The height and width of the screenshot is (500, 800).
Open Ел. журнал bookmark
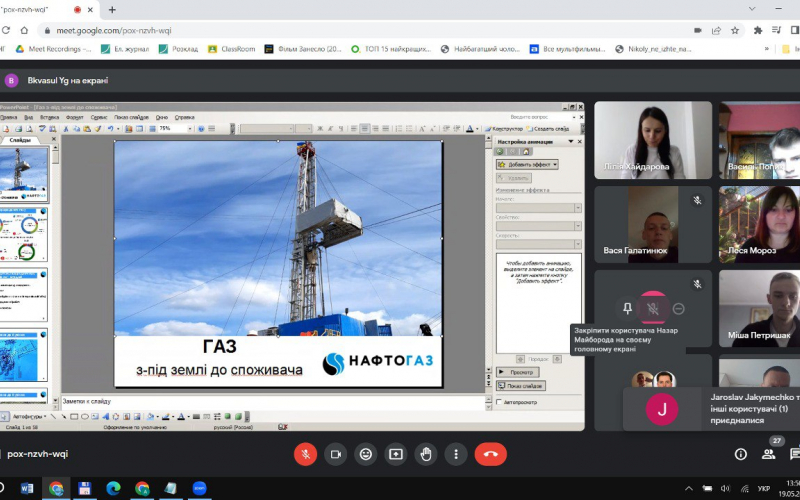pos(125,49)
